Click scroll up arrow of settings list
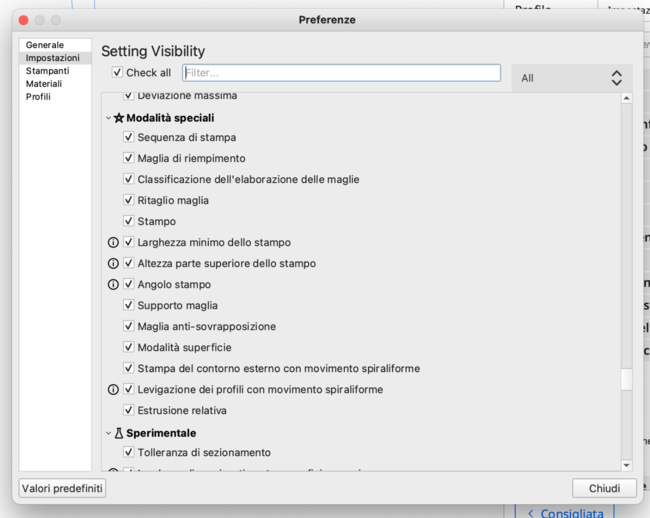 coord(627,98)
